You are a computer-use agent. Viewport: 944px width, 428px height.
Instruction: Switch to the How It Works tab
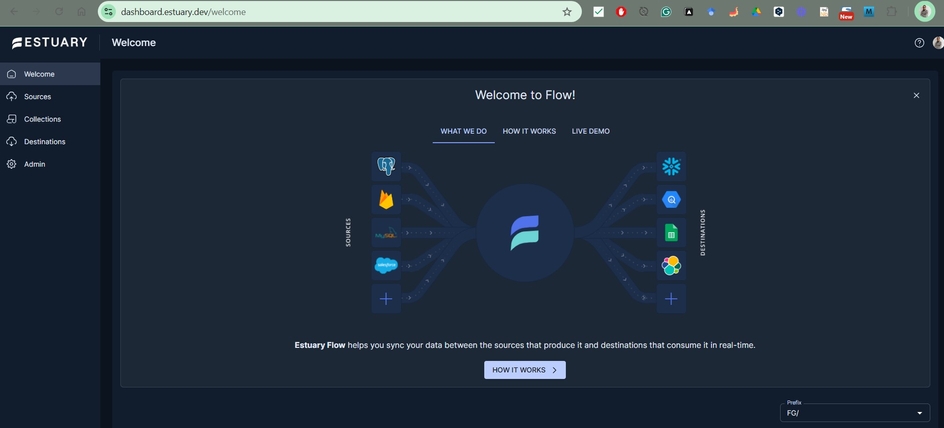pyautogui.click(x=529, y=131)
